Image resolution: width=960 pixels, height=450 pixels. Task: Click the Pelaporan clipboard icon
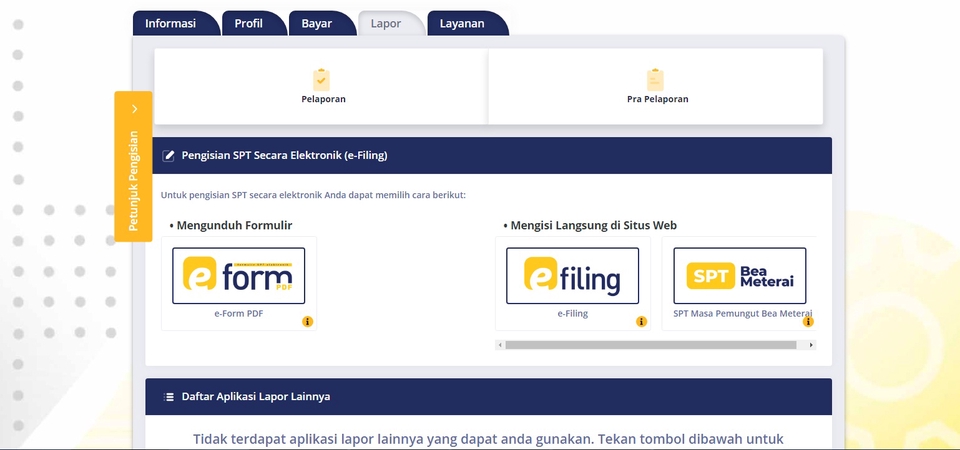(x=321, y=80)
